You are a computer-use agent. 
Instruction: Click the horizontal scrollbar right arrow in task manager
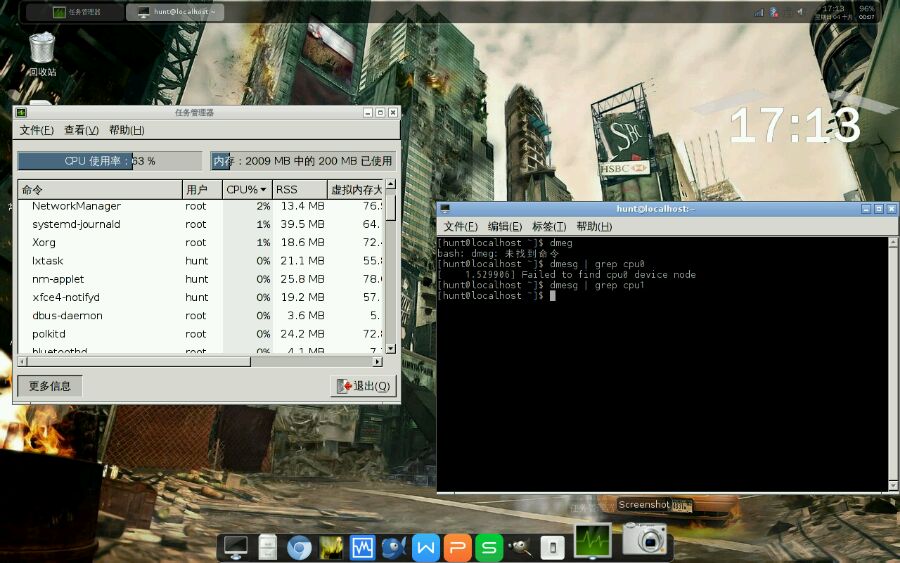pyautogui.click(x=378, y=362)
